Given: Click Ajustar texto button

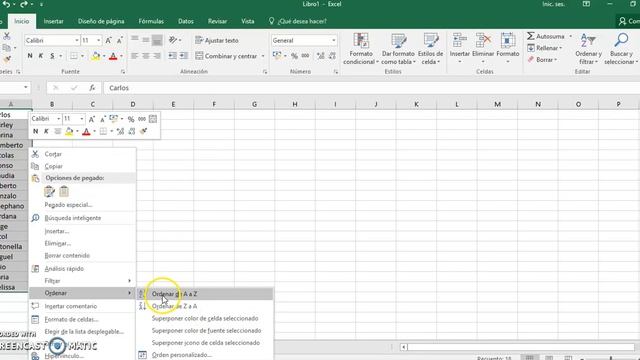Looking at the screenshot, I should (x=217, y=40).
